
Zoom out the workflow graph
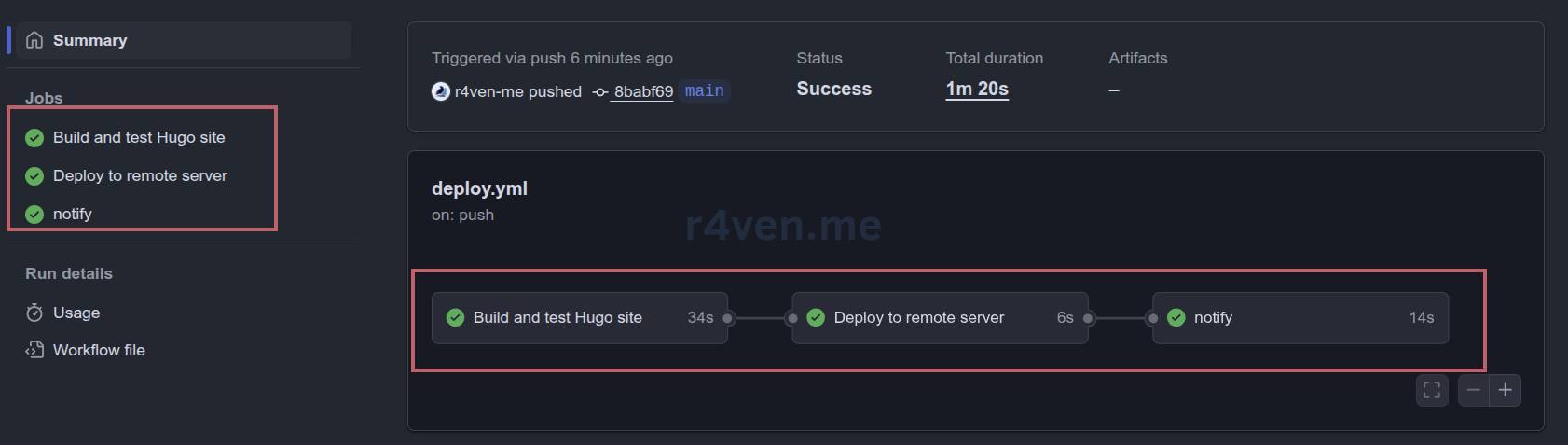(1473, 390)
